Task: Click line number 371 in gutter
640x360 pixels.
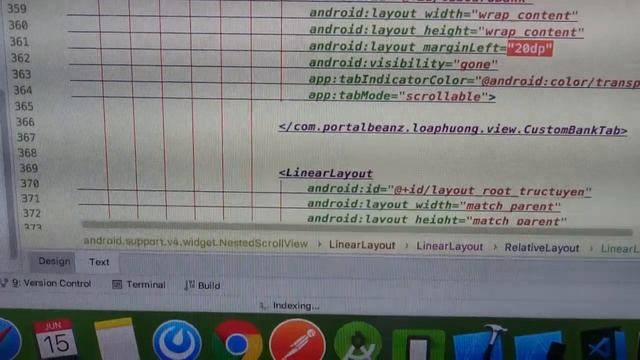Action: [x=31, y=199]
